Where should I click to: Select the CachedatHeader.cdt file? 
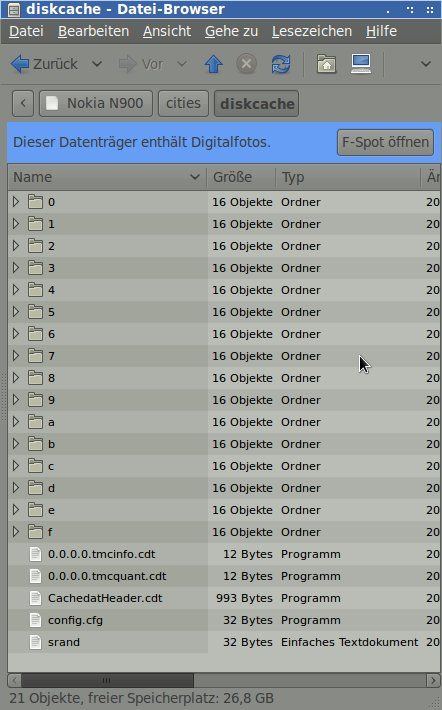point(105,598)
